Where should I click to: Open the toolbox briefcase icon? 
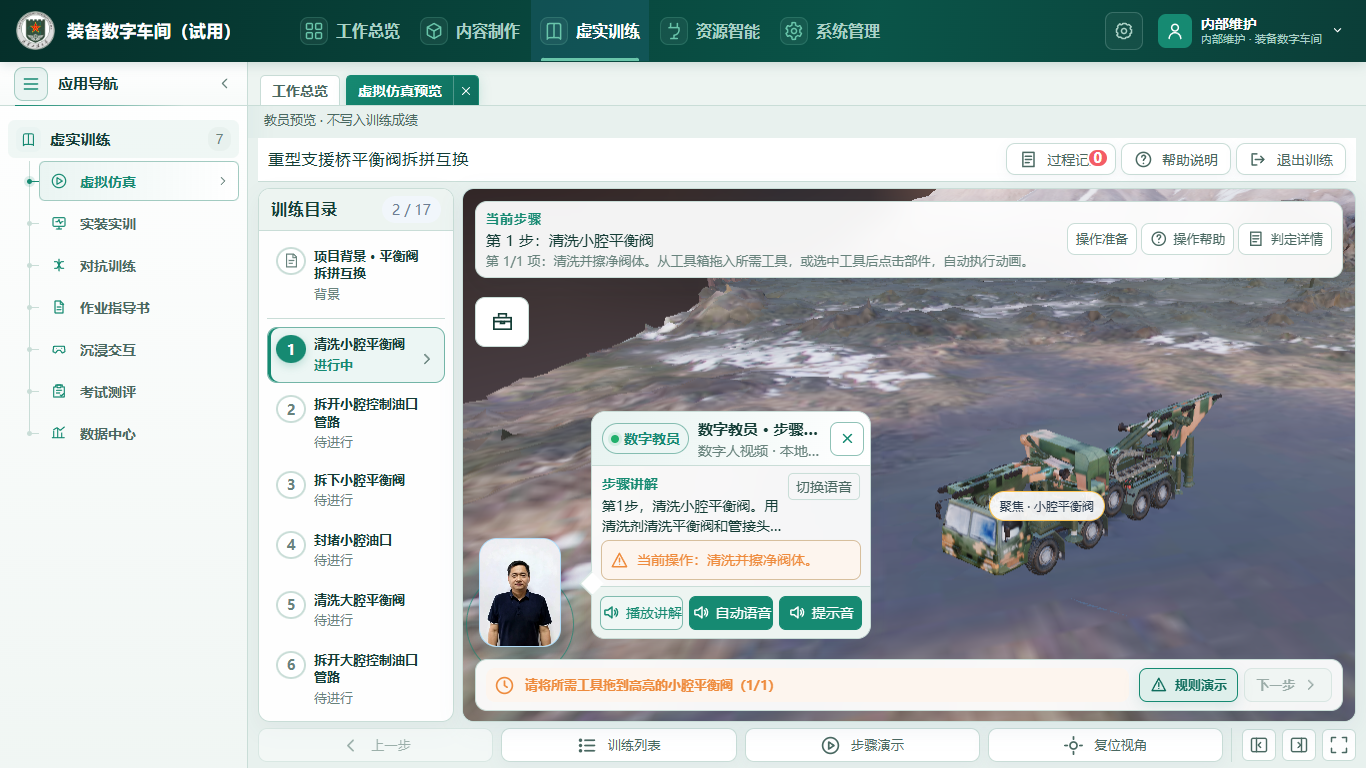pyautogui.click(x=502, y=322)
